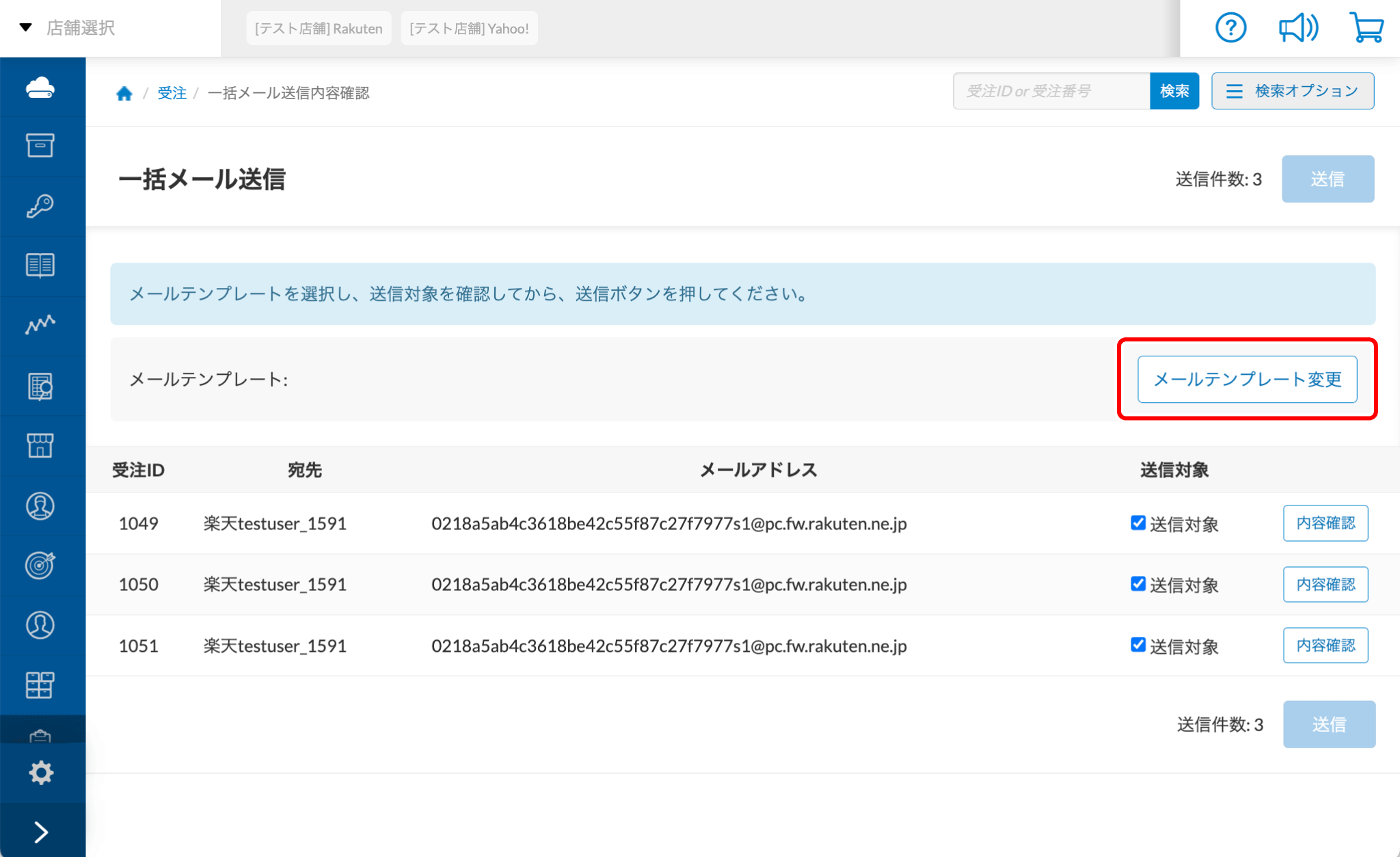Toggle 送信対象 checkbox for order 1051

coord(1138,645)
